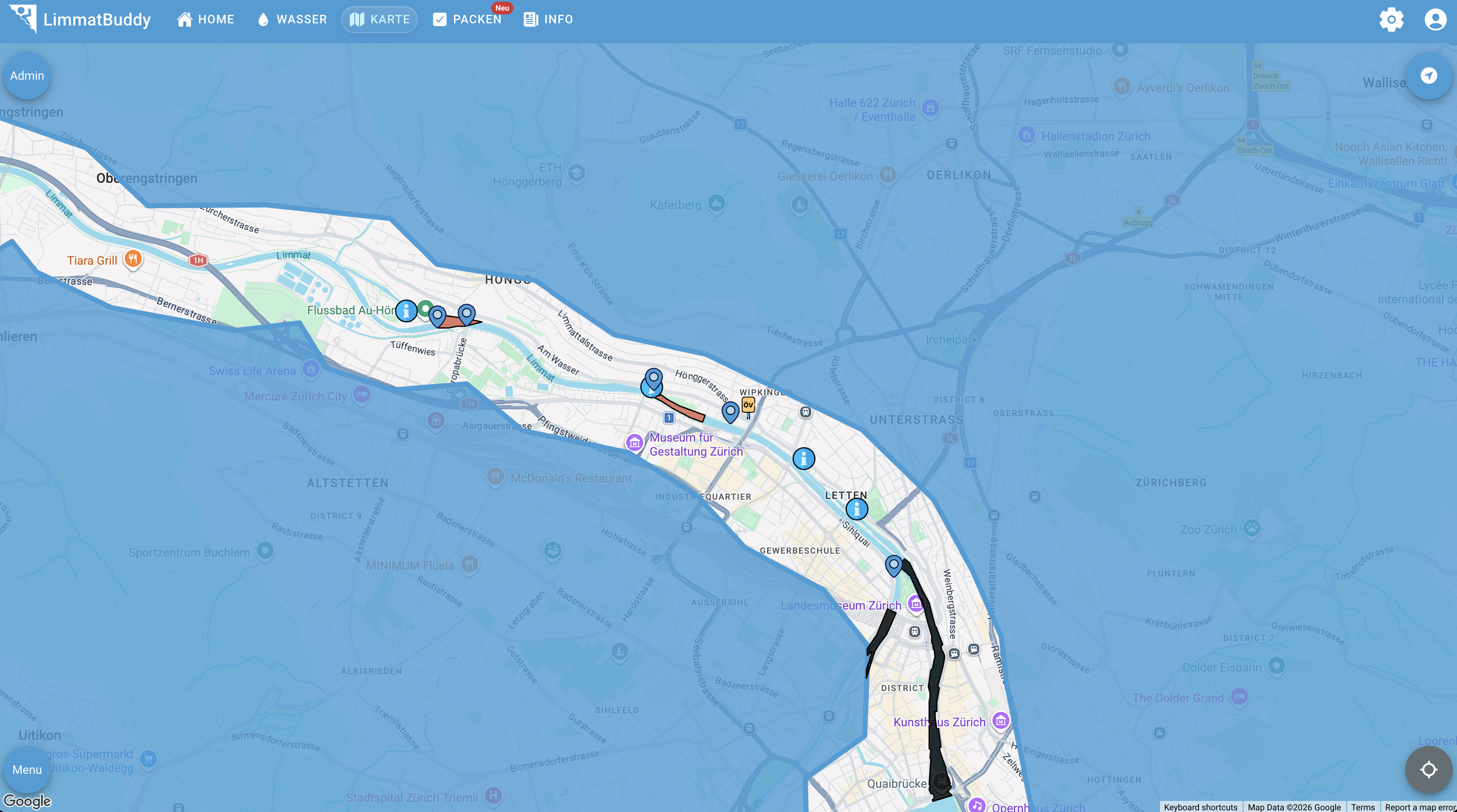The height and width of the screenshot is (812, 1457).
Task: Click Tiara Grill label
Action: pos(92,260)
